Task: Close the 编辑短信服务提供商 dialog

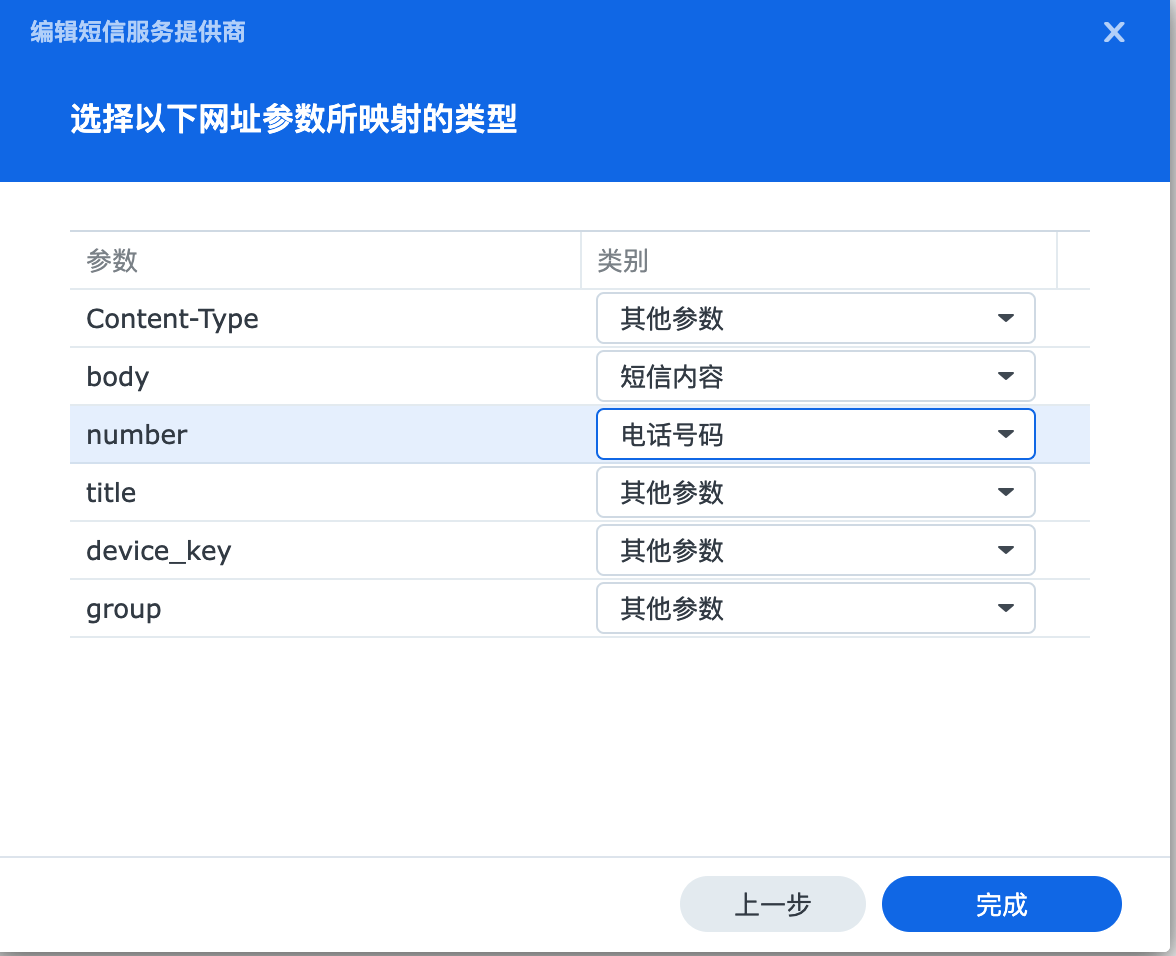Action: 1114,32
